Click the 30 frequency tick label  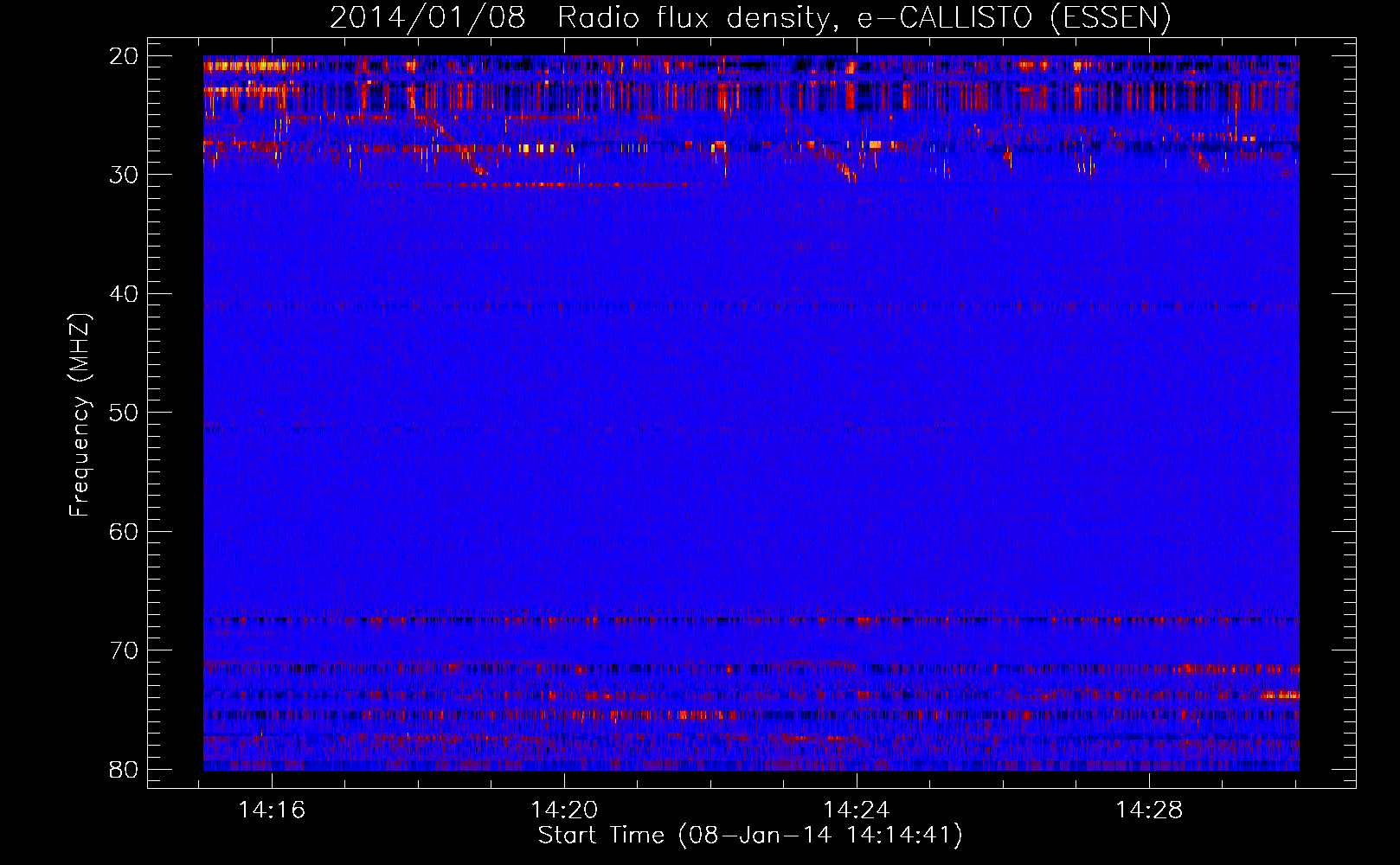[x=124, y=175]
